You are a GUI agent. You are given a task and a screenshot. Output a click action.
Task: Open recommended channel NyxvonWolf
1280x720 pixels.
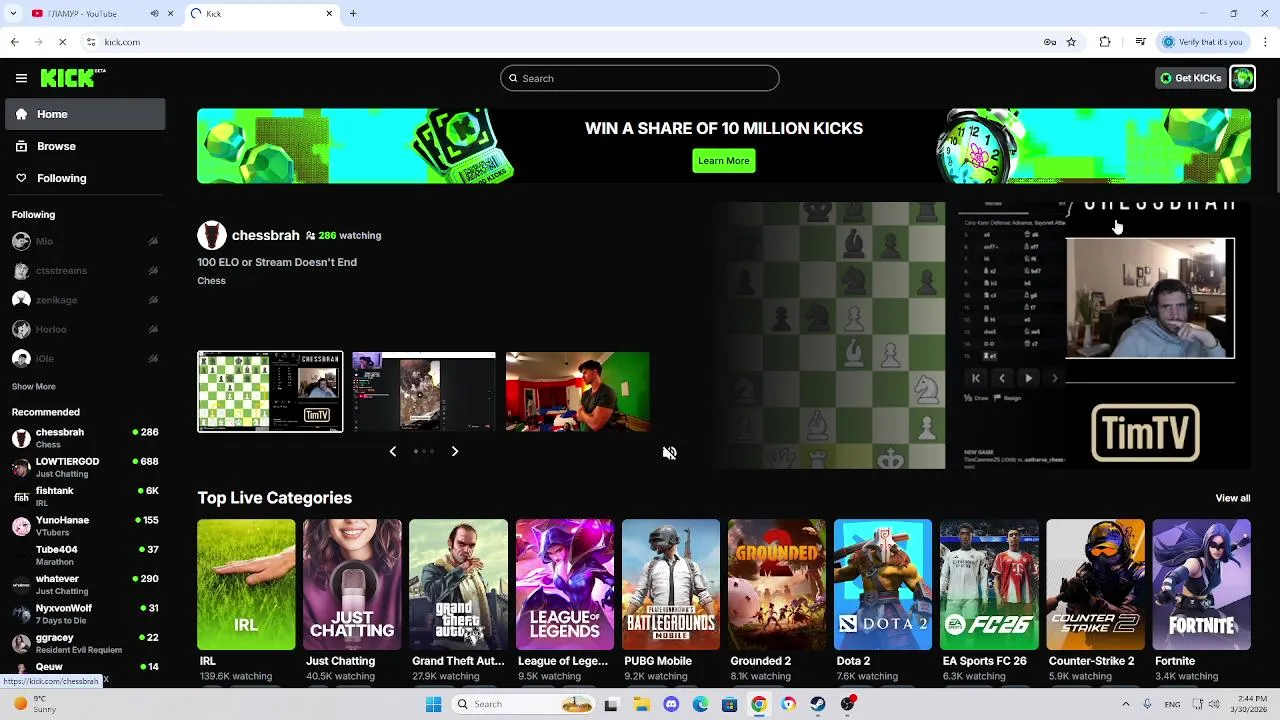coord(85,613)
